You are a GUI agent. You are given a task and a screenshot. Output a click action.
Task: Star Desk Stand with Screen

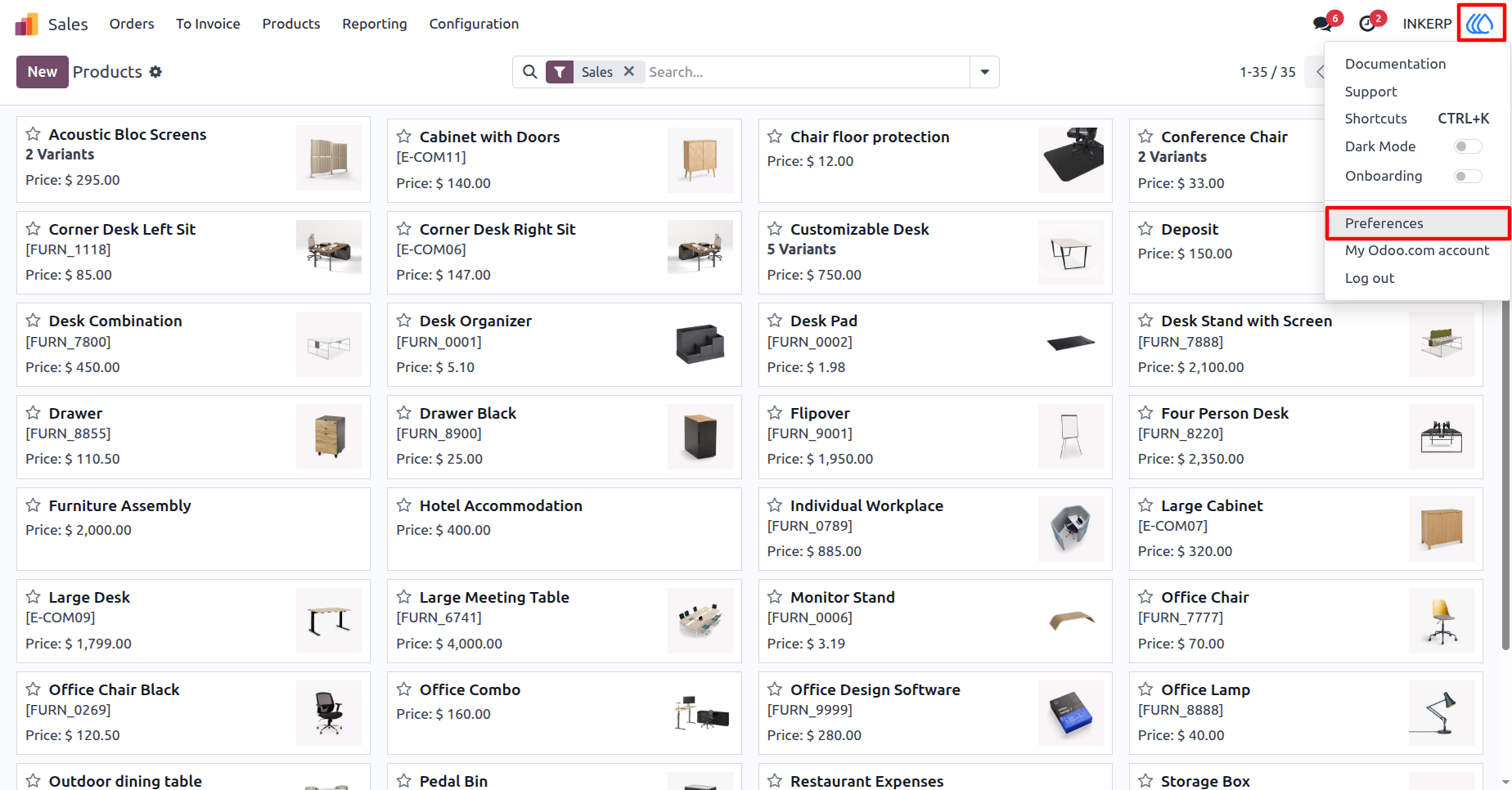pyautogui.click(x=1145, y=321)
